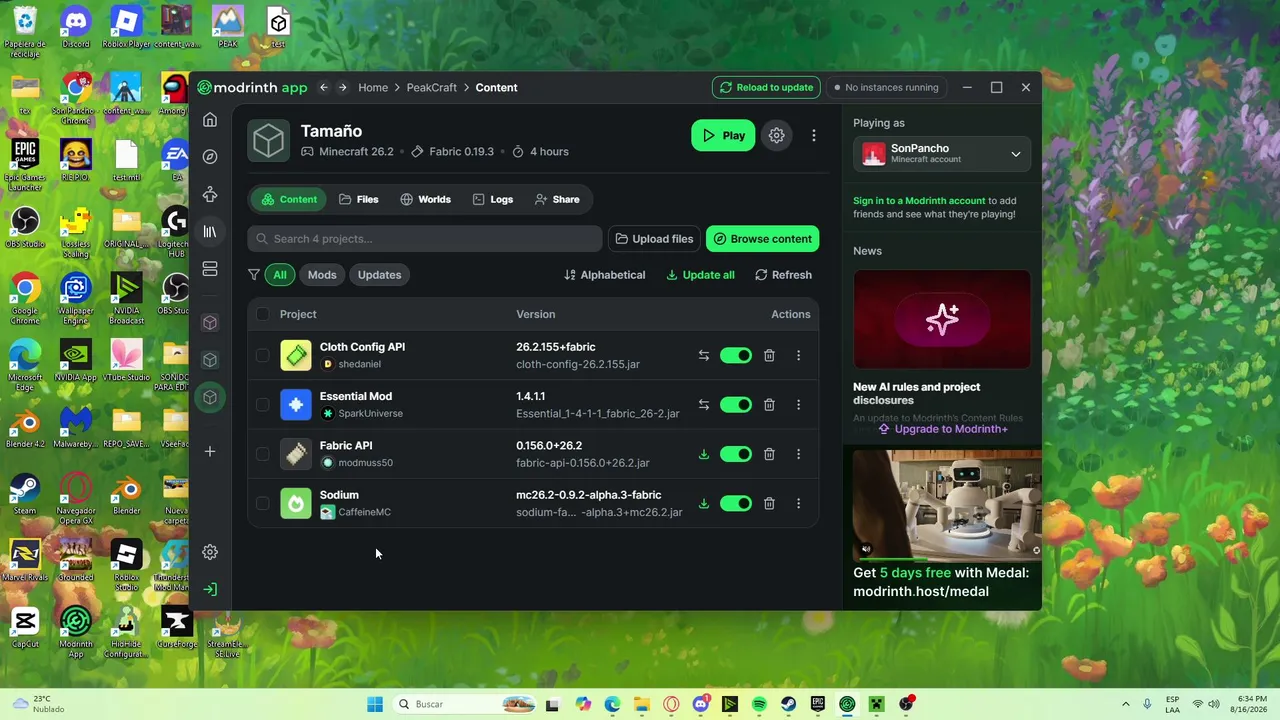Switch to the Files tab

tap(358, 199)
